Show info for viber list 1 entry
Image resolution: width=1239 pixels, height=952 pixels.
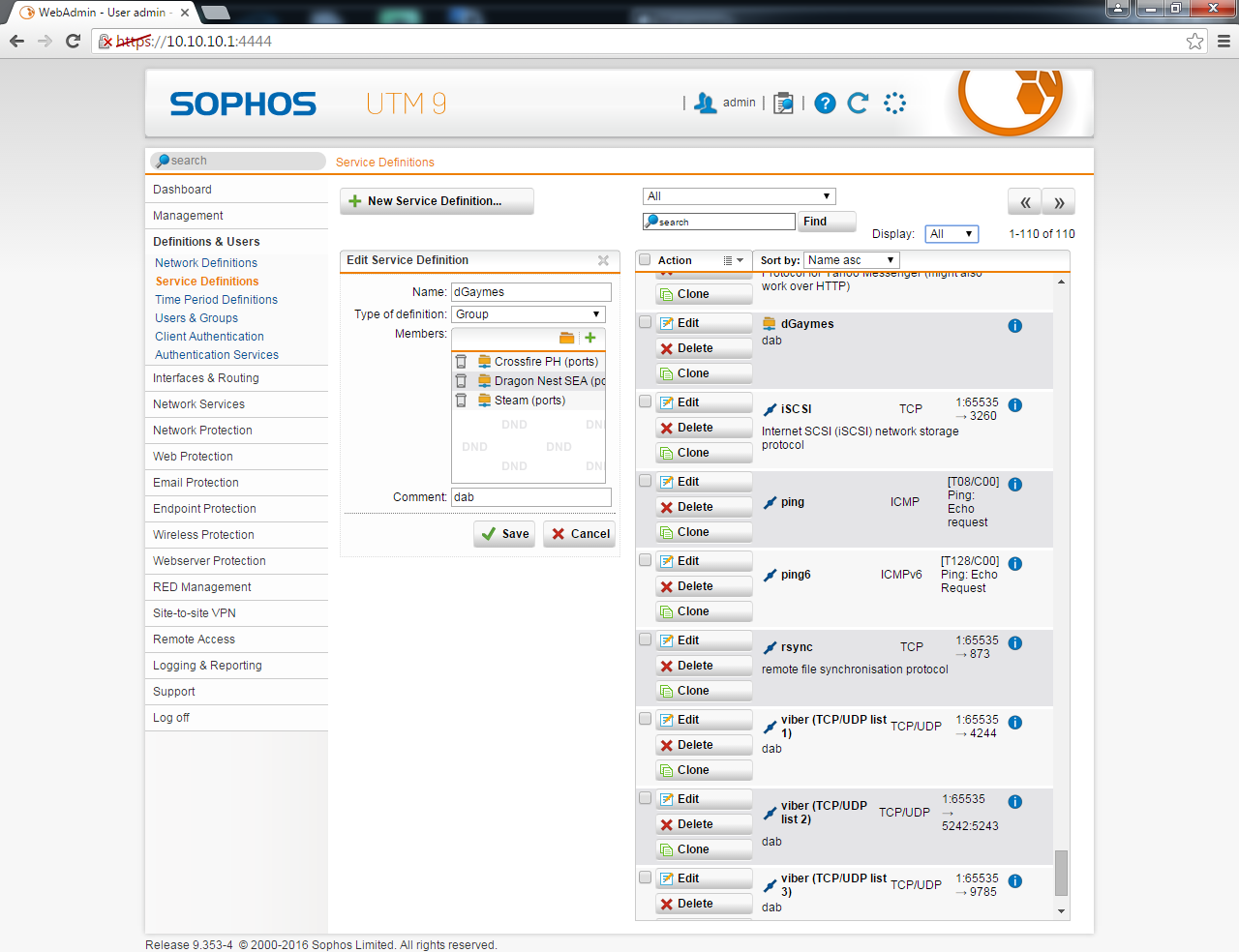1015,723
